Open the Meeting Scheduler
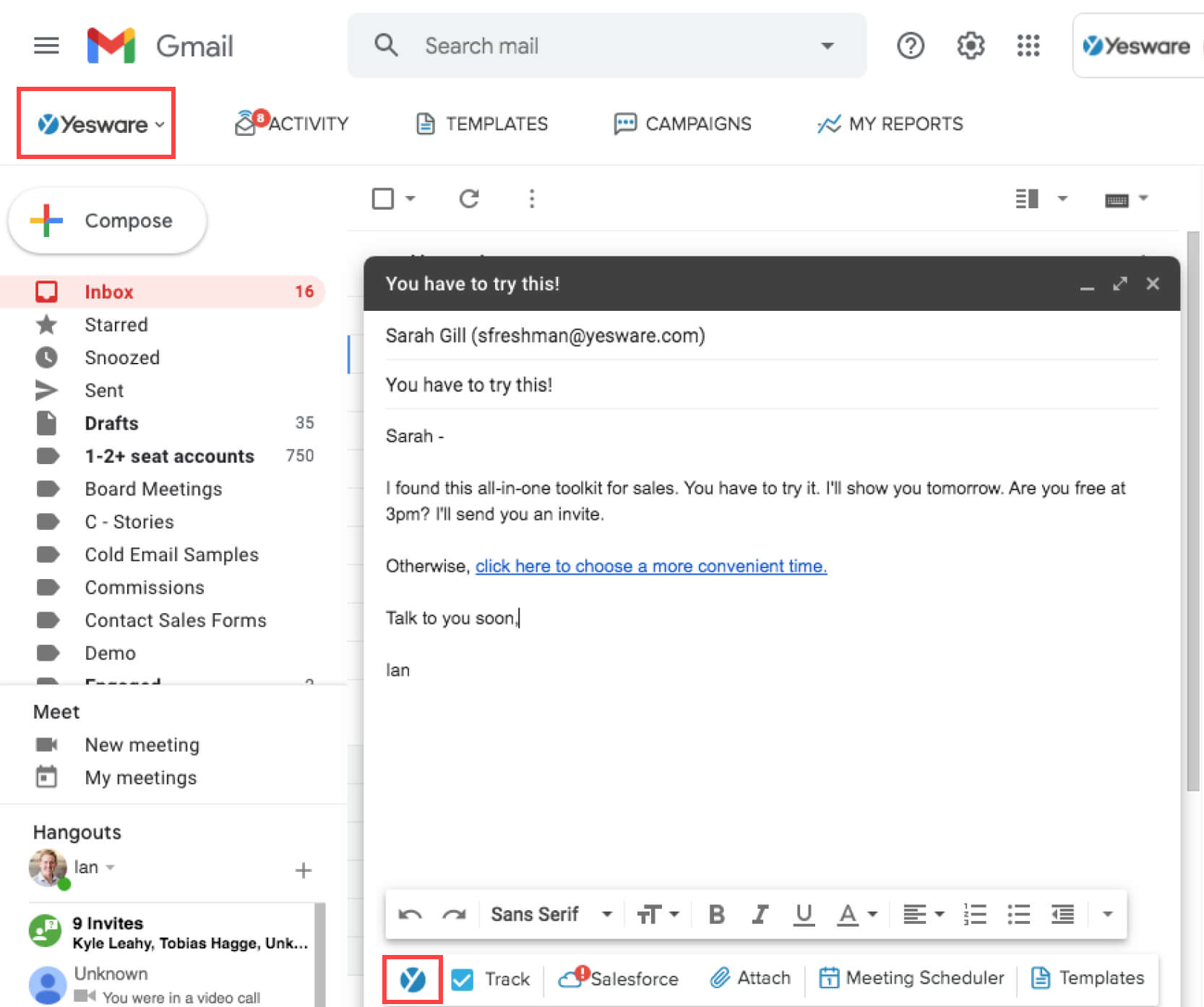The width and height of the screenshot is (1204, 1007). pos(911,978)
